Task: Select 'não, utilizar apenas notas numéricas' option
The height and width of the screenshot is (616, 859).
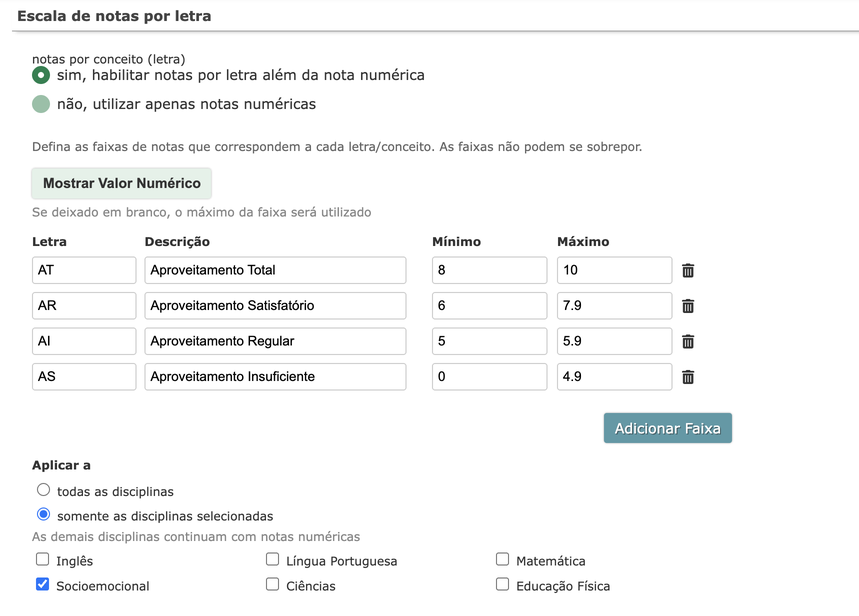Action: pos(41,104)
